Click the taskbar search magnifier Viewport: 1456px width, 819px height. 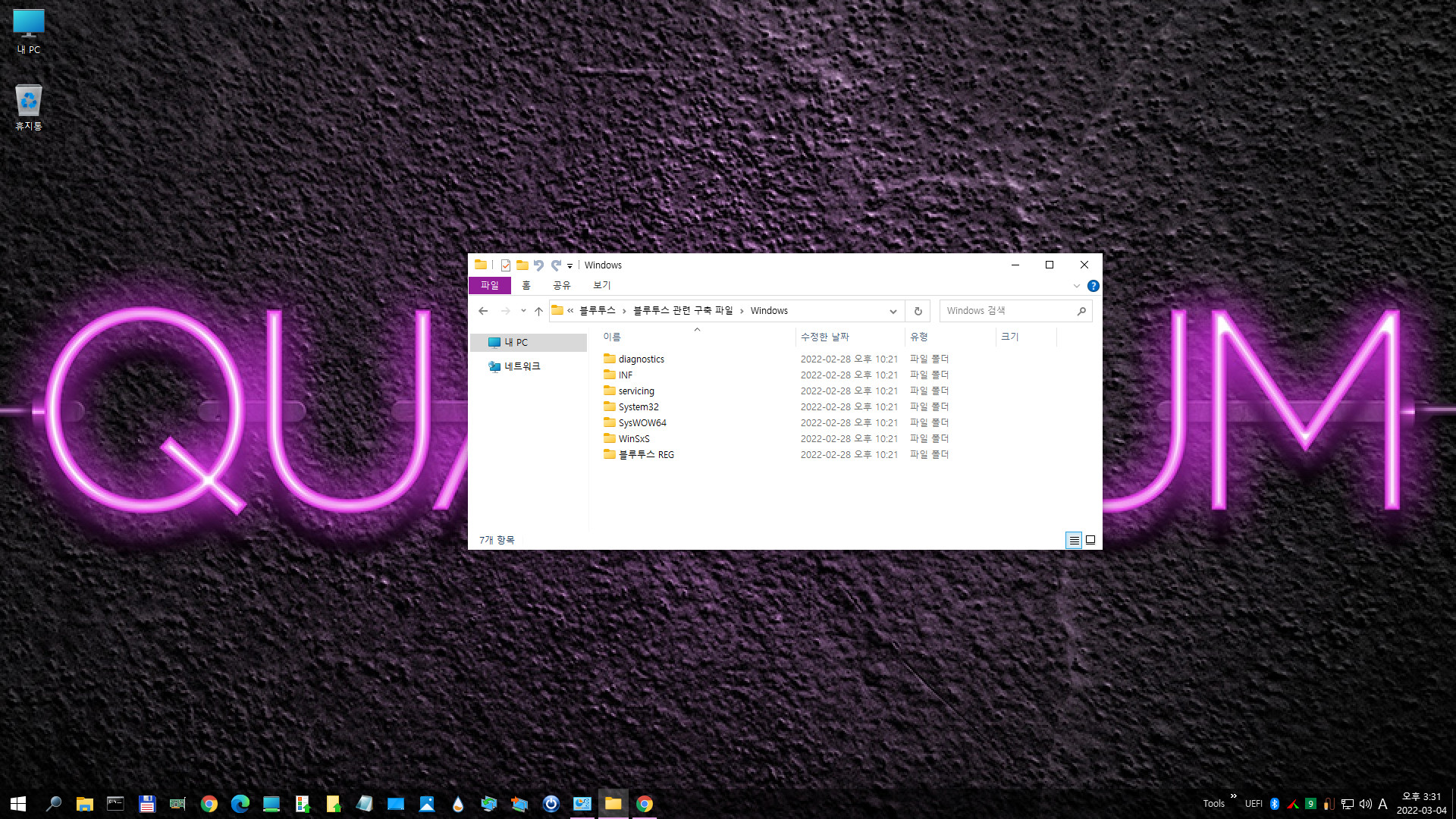coord(53,804)
